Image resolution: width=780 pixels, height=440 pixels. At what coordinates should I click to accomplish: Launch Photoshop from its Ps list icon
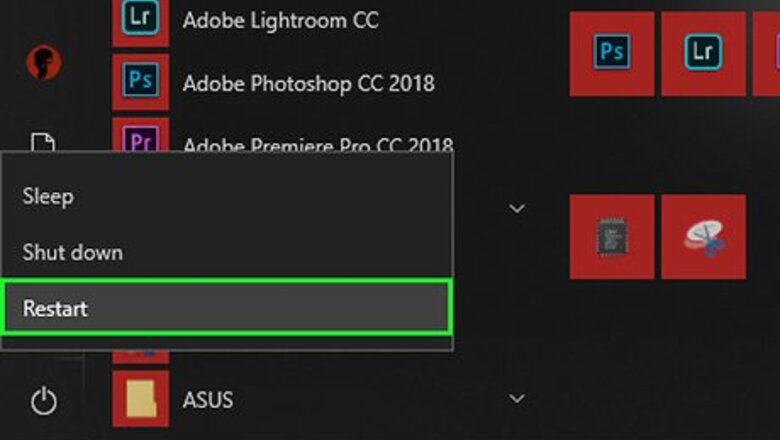(x=141, y=82)
